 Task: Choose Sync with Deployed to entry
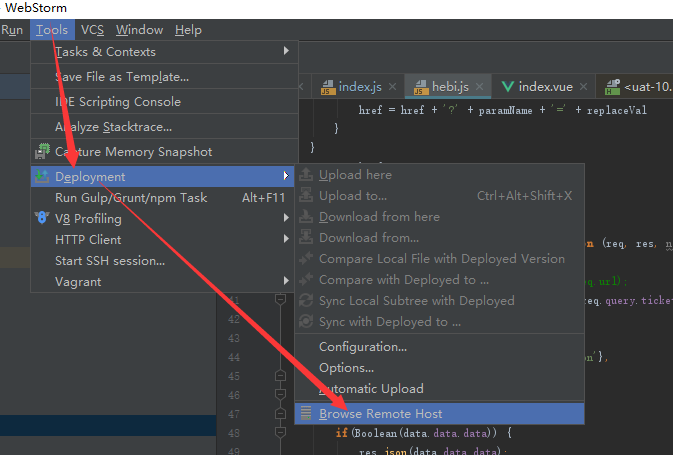pos(440,322)
